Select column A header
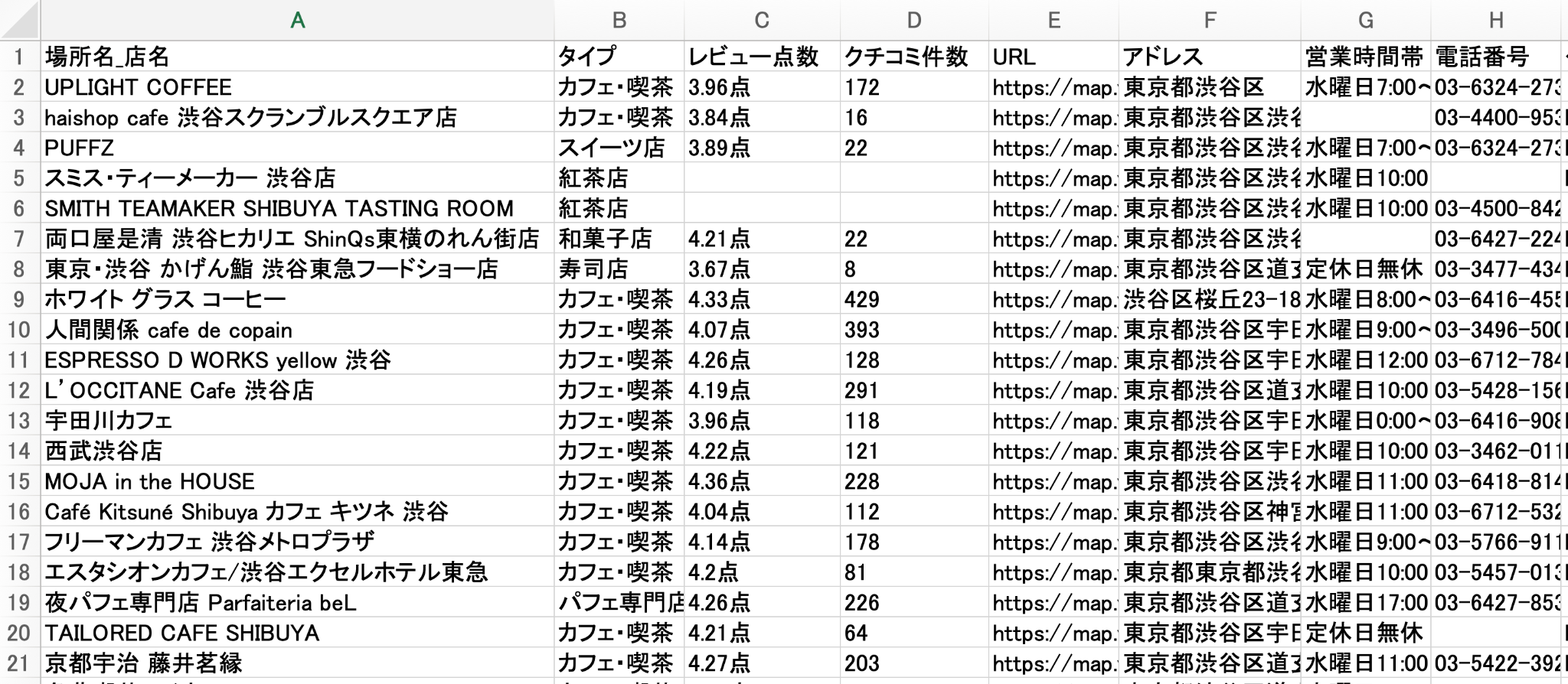 pyautogui.click(x=297, y=20)
